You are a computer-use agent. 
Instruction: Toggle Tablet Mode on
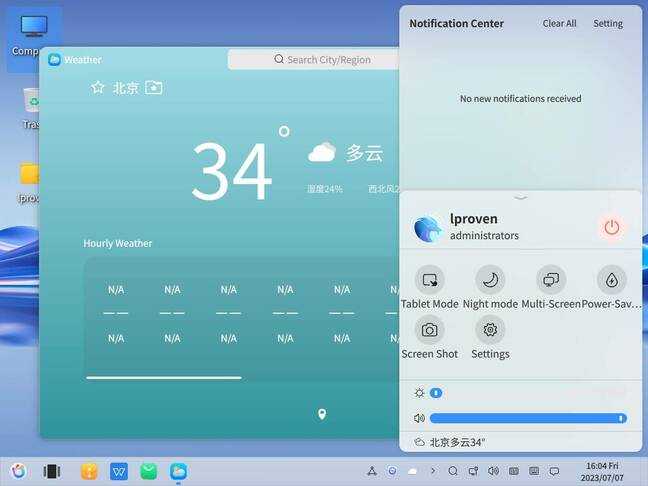[429, 280]
